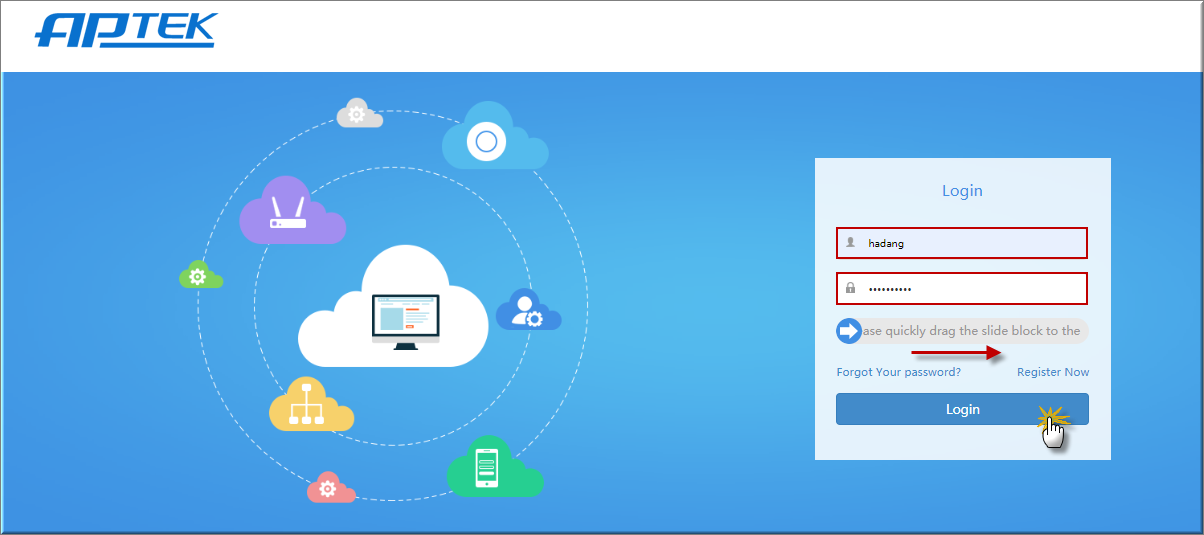1204x535 pixels.
Task: Click the password input field
Action: pyautogui.click(x=962, y=288)
